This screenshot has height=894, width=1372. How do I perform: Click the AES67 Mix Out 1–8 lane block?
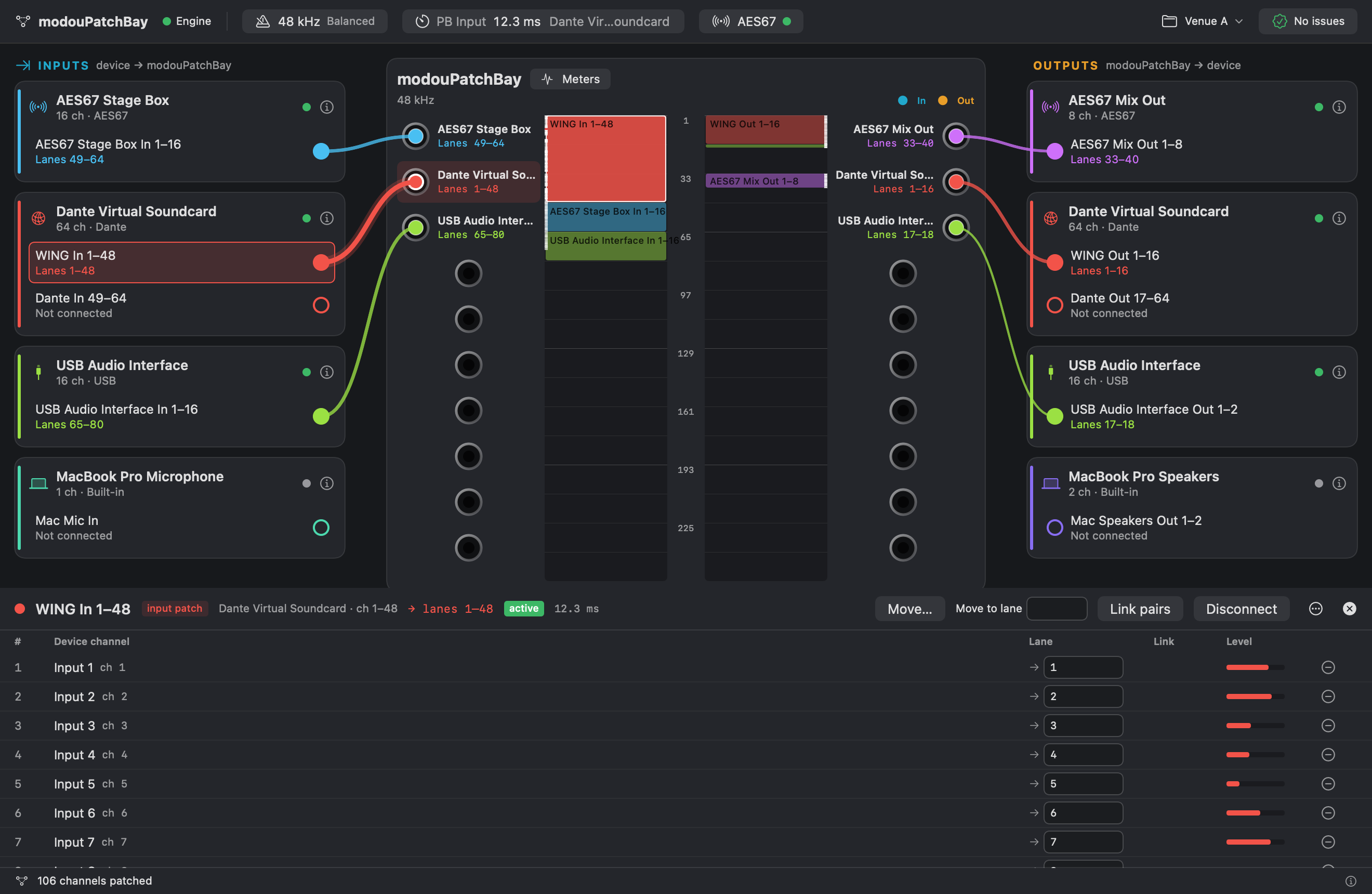click(x=766, y=181)
